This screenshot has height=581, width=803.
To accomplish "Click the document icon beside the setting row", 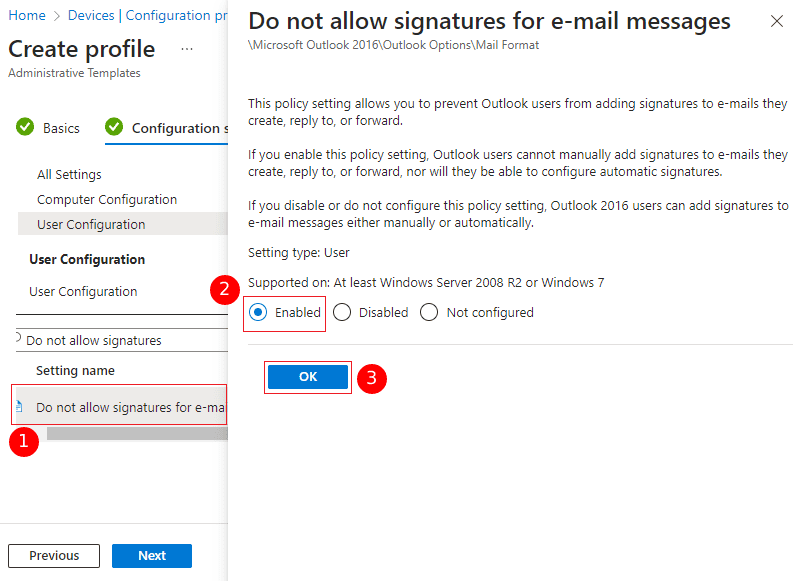I will click(19, 407).
